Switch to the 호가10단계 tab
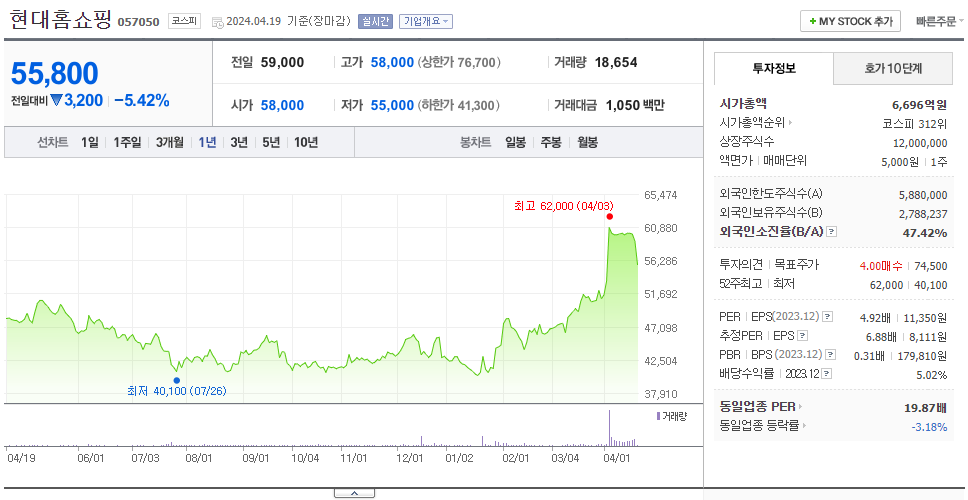Screen dimensions: 968x500 click(893, 69)
